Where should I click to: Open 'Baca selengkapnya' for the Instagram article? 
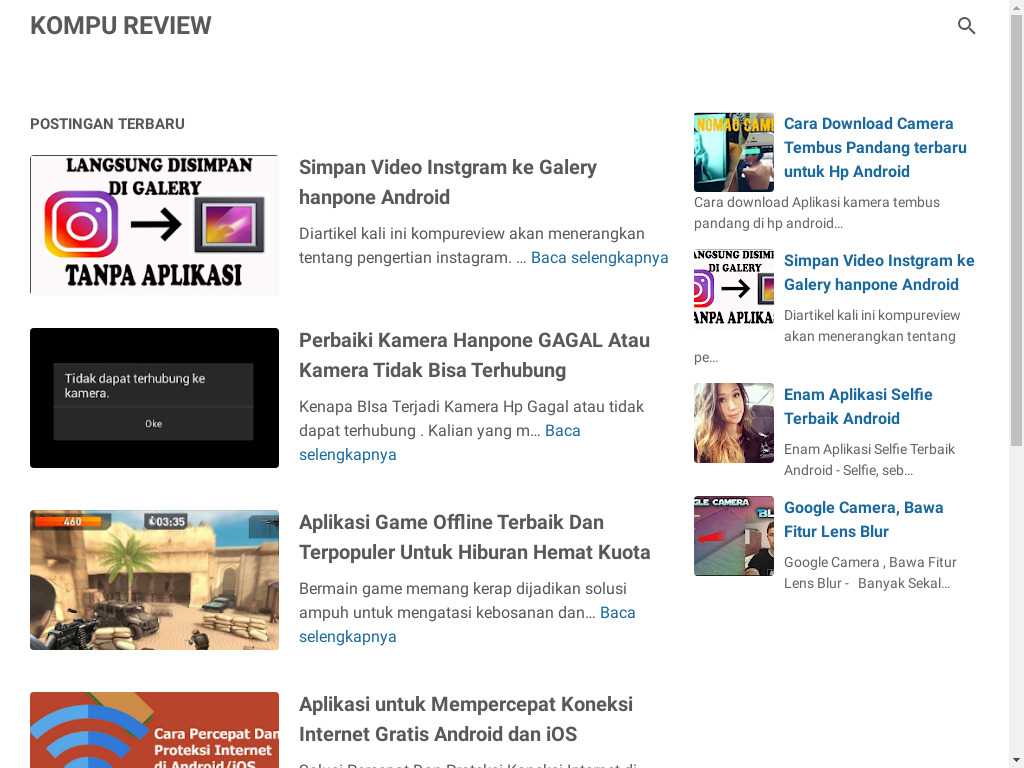[600, 258]
